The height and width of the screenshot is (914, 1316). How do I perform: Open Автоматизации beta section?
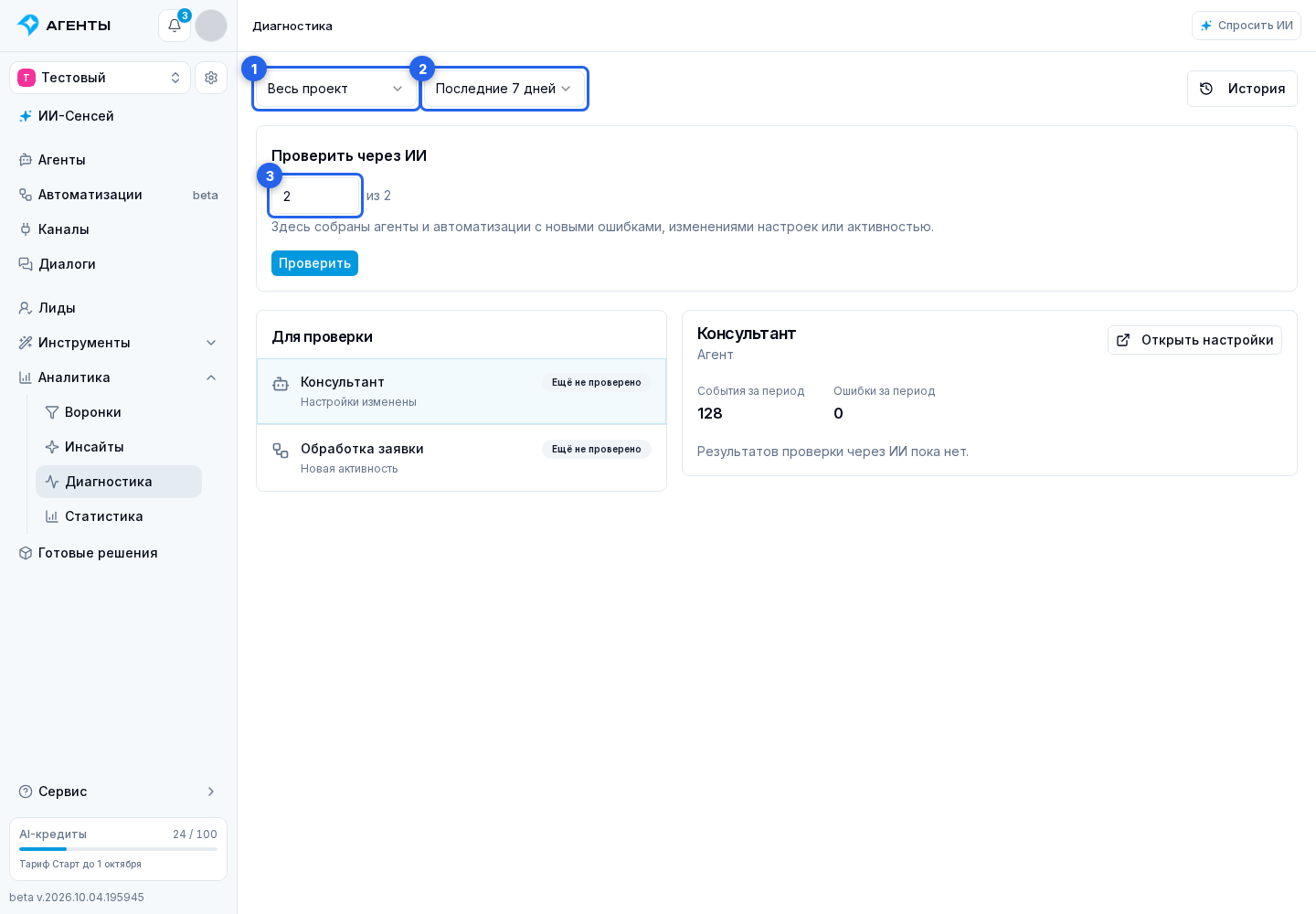click(x=119, y=195)
